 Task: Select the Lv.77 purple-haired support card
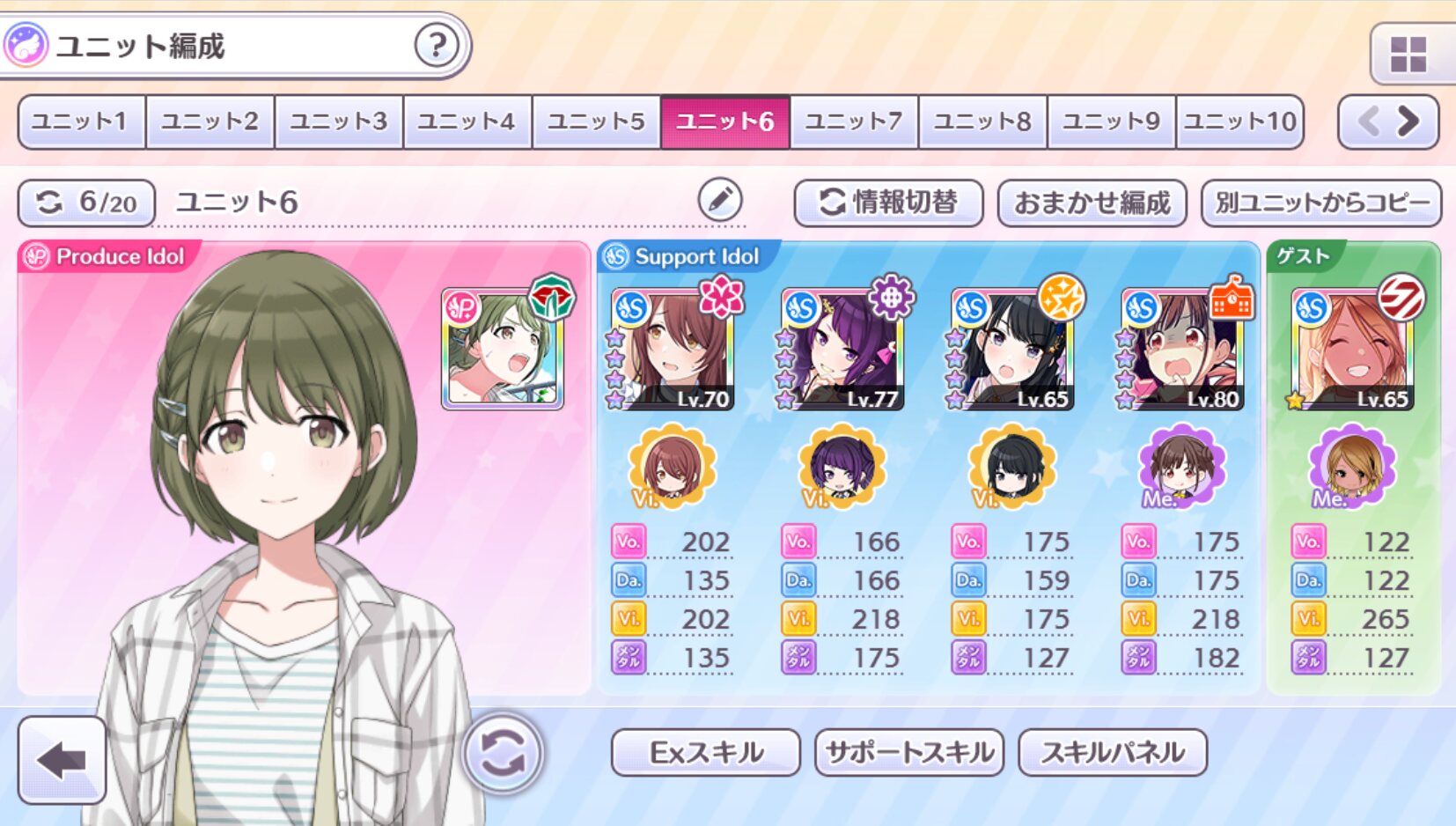842,350
